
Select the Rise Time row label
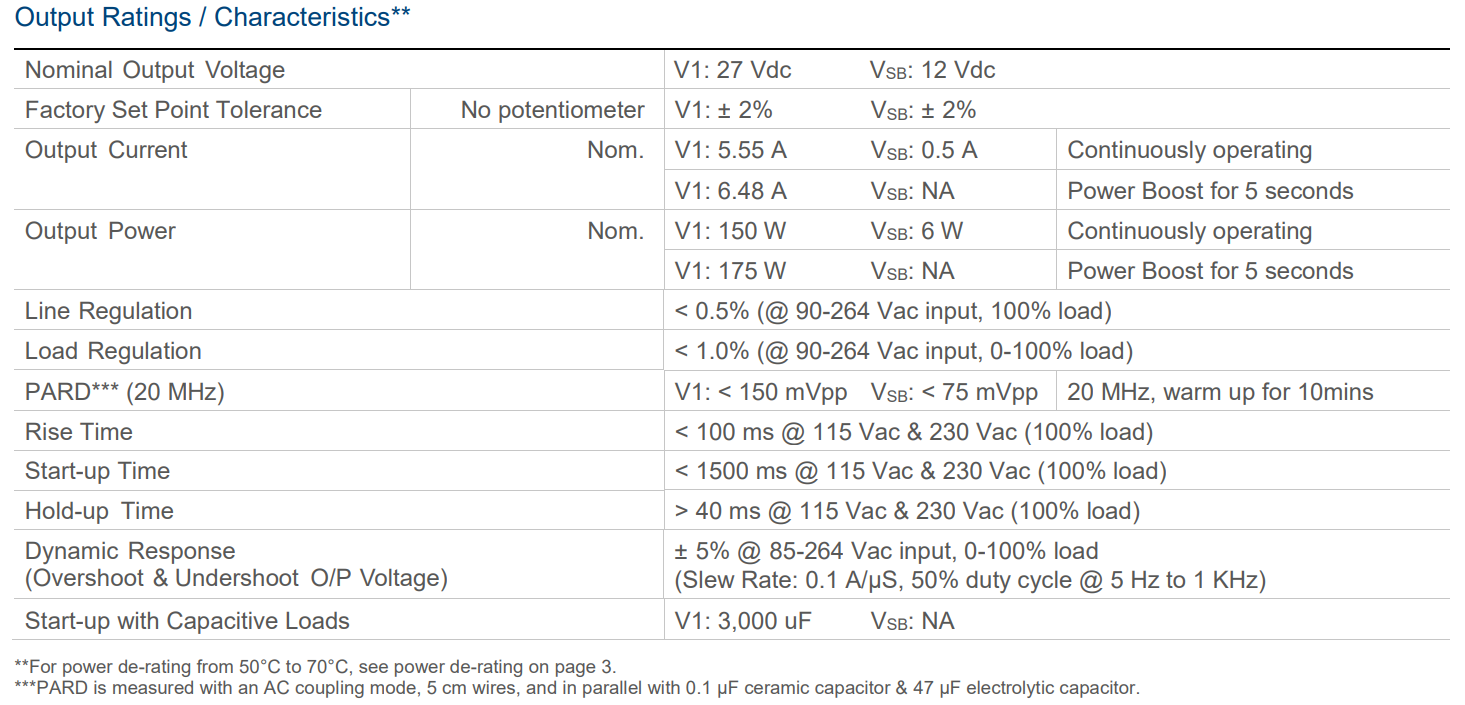coord(79,432)
